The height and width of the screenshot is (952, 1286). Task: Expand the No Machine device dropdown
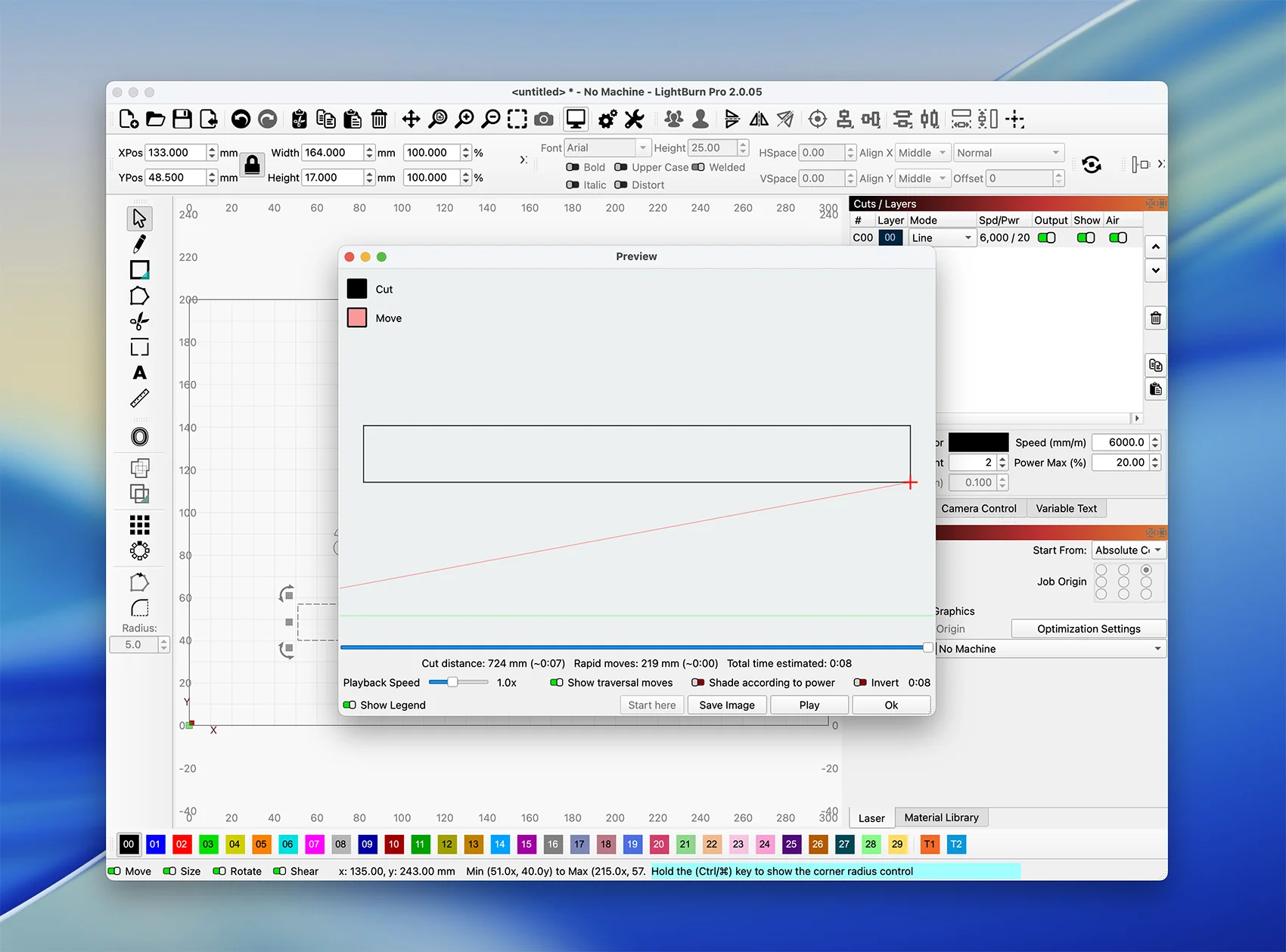pos(1050,649)
